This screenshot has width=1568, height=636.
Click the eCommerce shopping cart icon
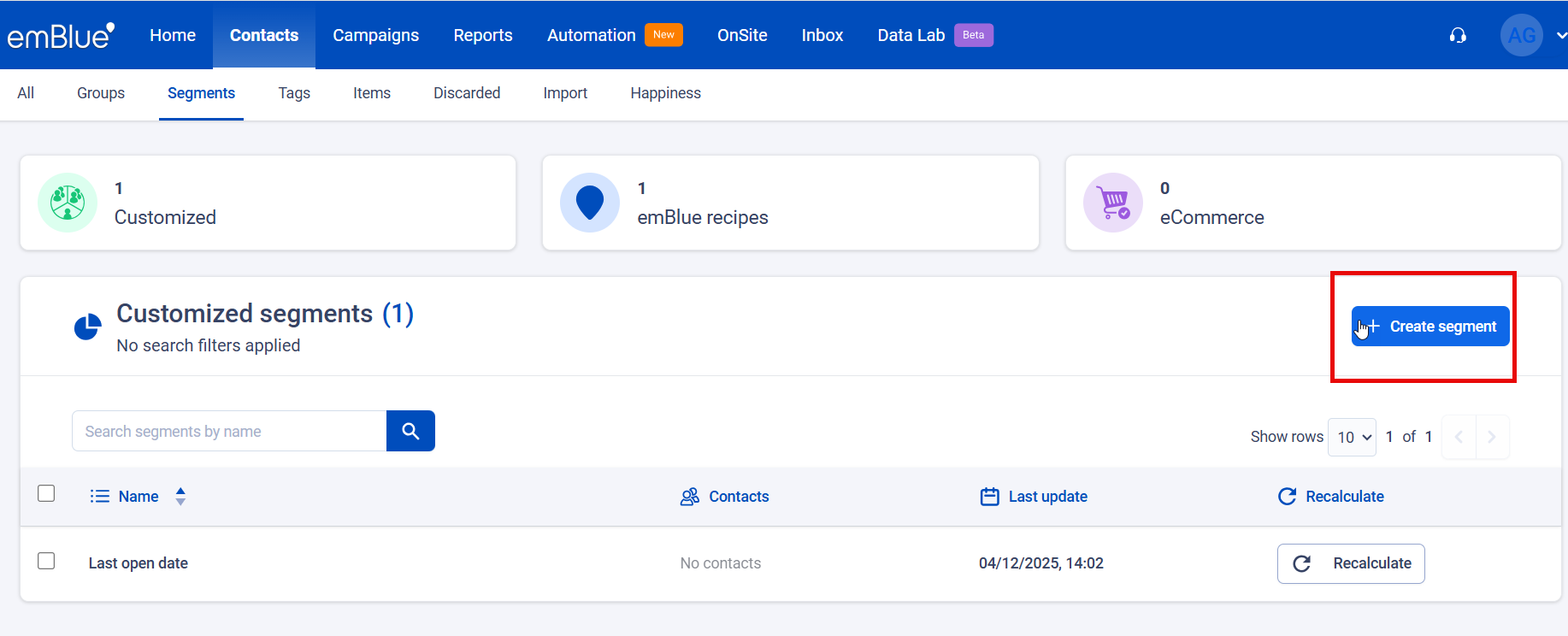click(1113, 203)
